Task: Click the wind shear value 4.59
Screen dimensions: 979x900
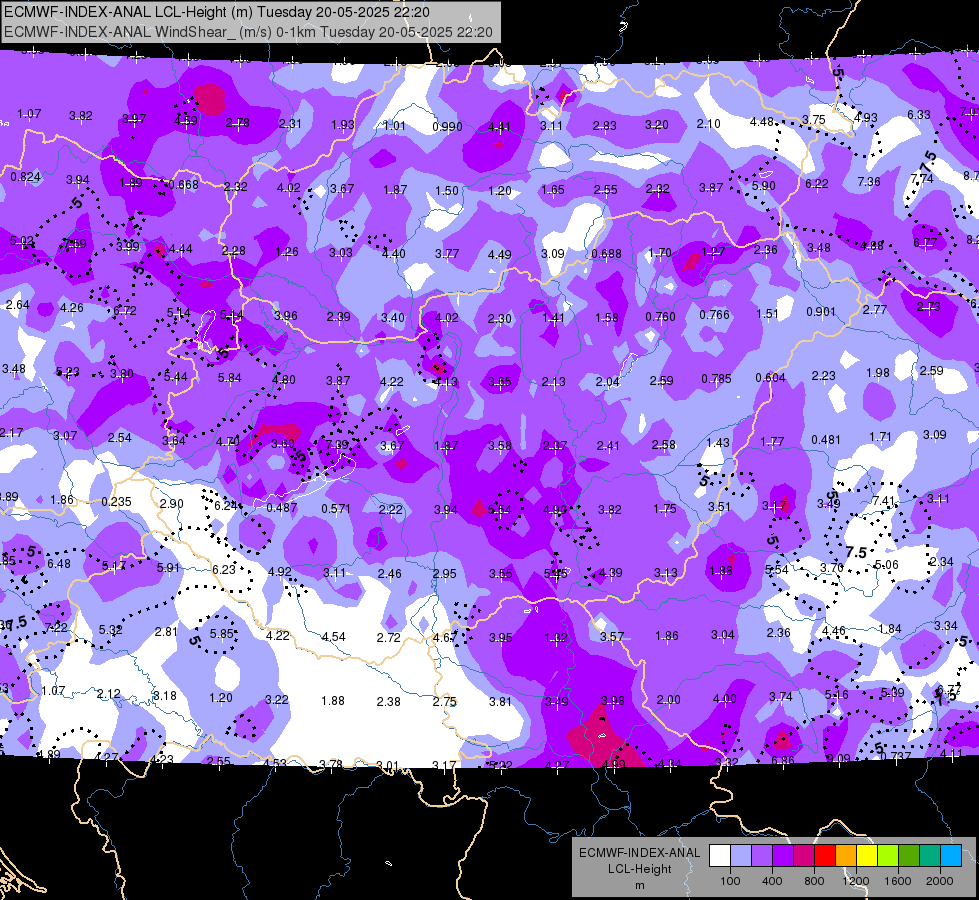Action: (186, 121)
